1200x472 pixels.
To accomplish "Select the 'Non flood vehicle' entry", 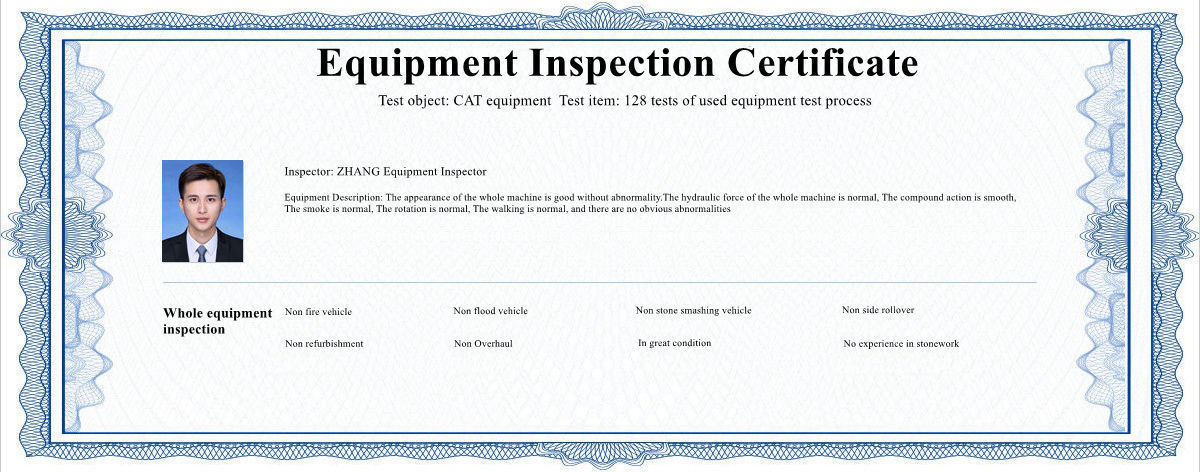I will [x=490, y=311].
